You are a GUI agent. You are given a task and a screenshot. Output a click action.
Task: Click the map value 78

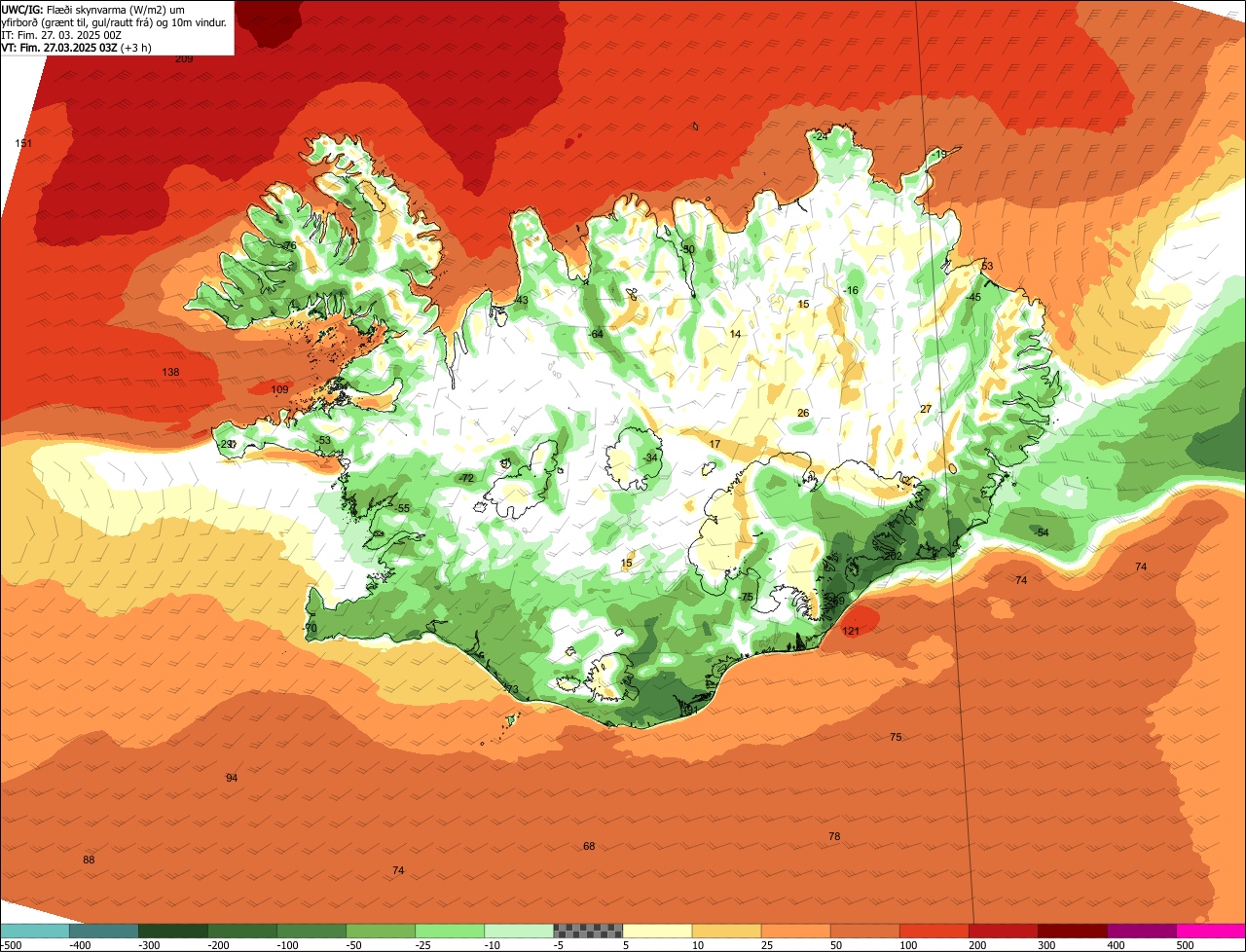pos(834,836)
